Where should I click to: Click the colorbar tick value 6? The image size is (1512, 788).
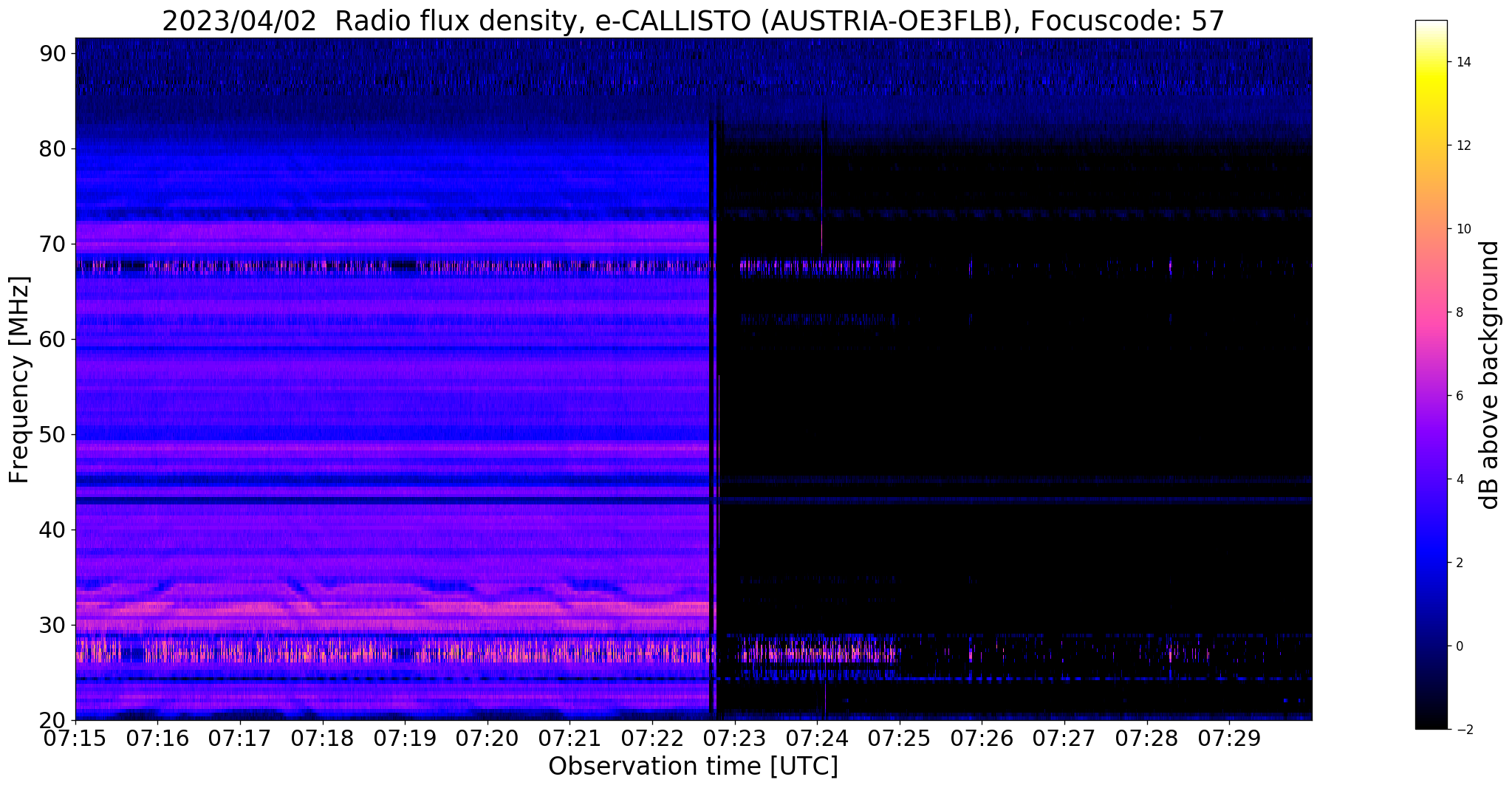click(1459, 396)
